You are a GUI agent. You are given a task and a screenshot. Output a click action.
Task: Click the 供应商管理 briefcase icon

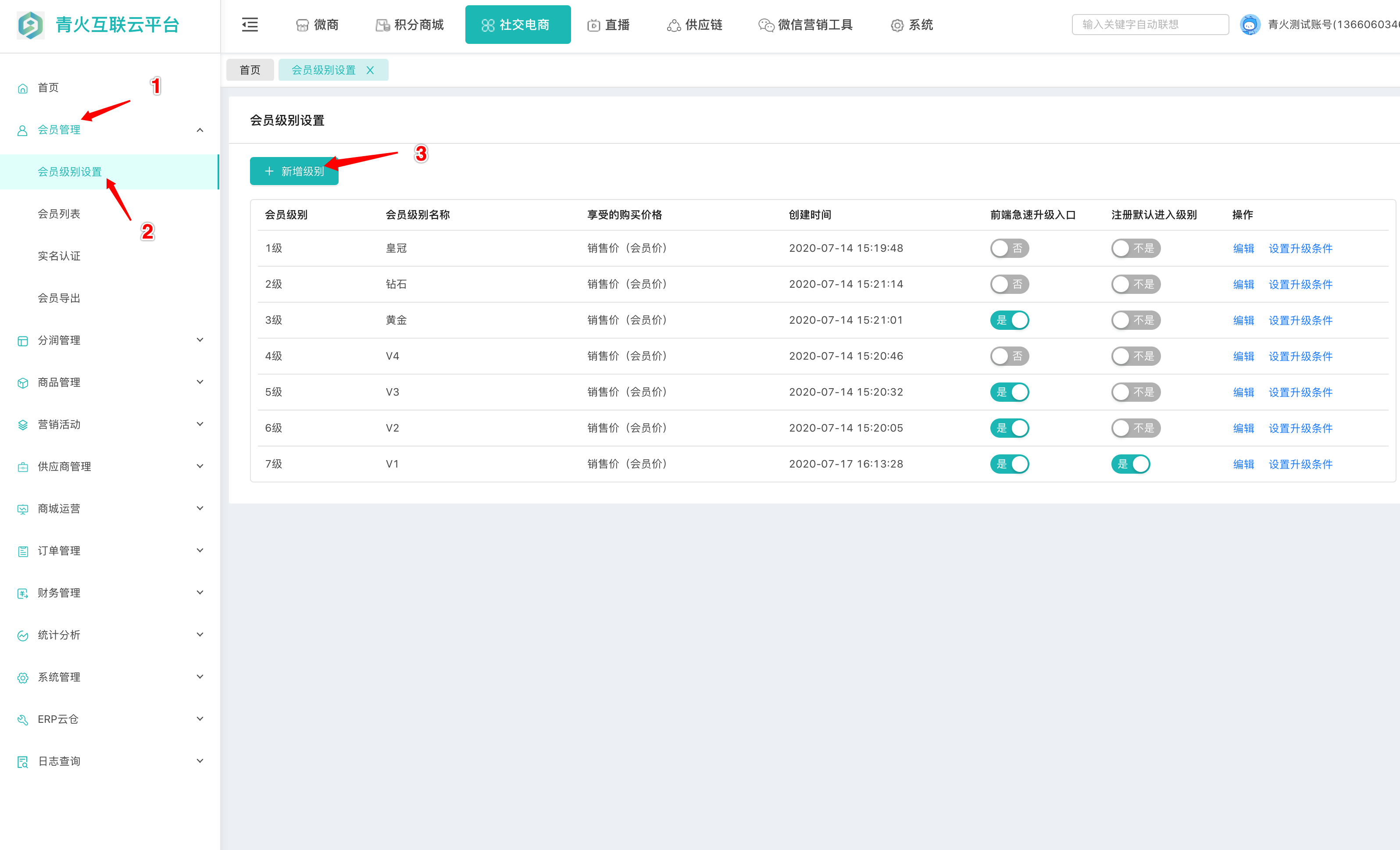coord(23,467)
